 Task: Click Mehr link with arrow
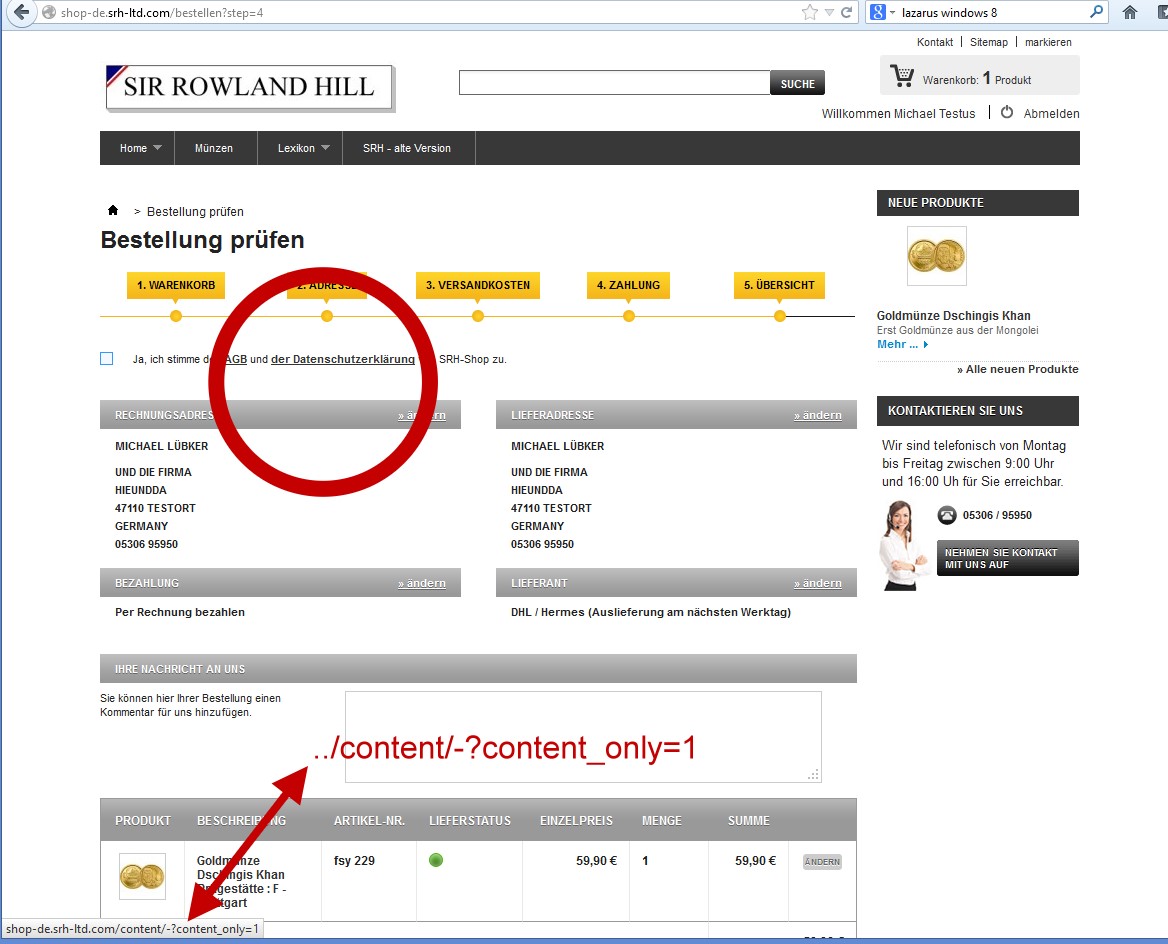pyautogui.click(x=903, y=344)
